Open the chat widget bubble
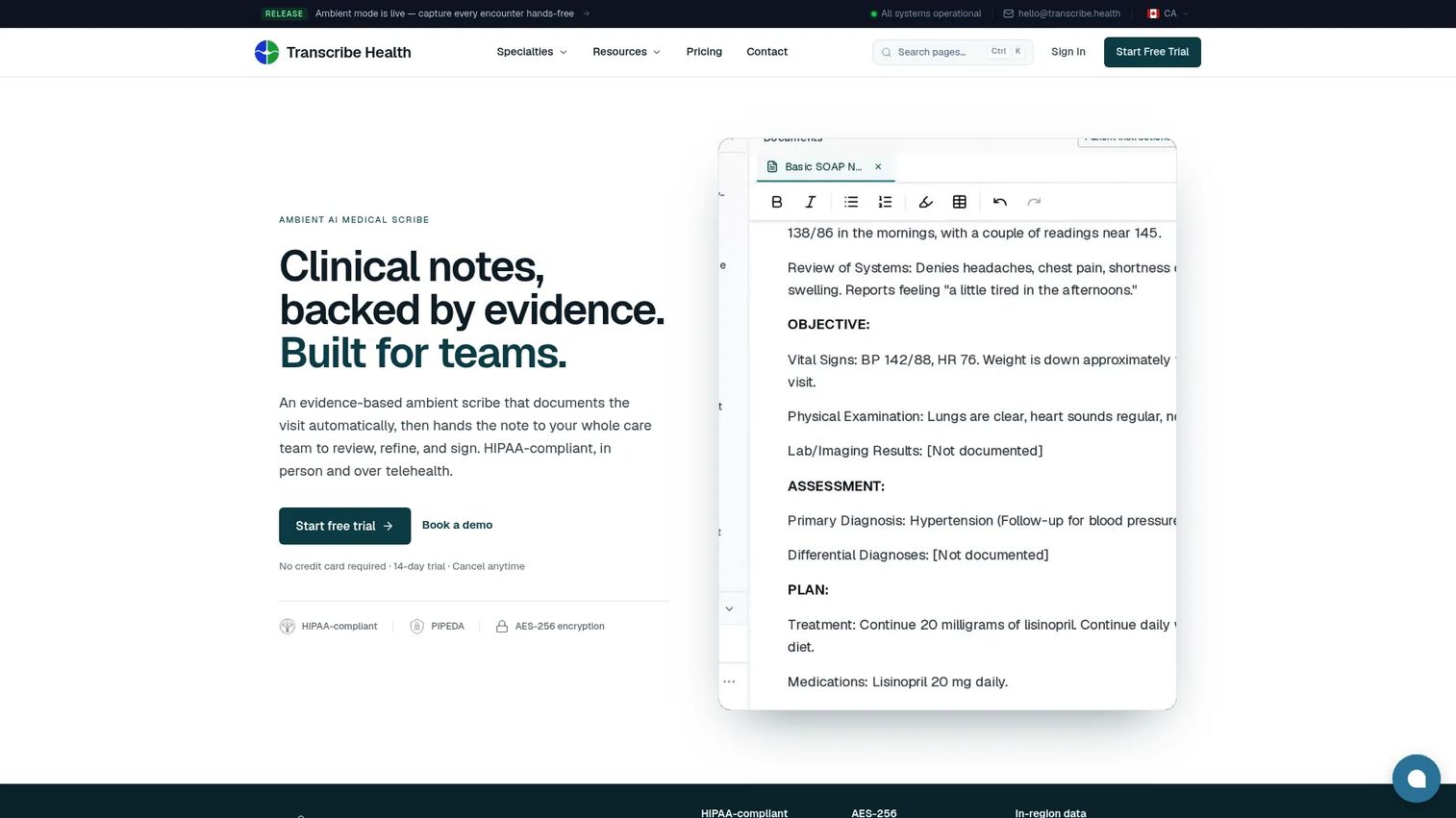The width and height of the screenshot is (1456, 818). point(1416,778)
